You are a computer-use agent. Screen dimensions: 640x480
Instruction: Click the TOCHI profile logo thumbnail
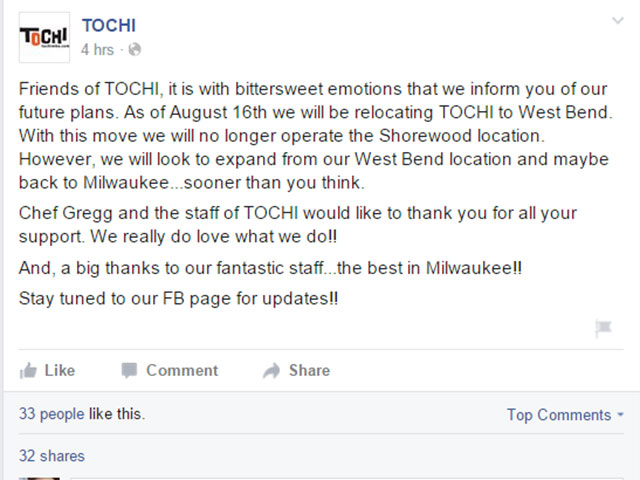[x=44, y=38]
